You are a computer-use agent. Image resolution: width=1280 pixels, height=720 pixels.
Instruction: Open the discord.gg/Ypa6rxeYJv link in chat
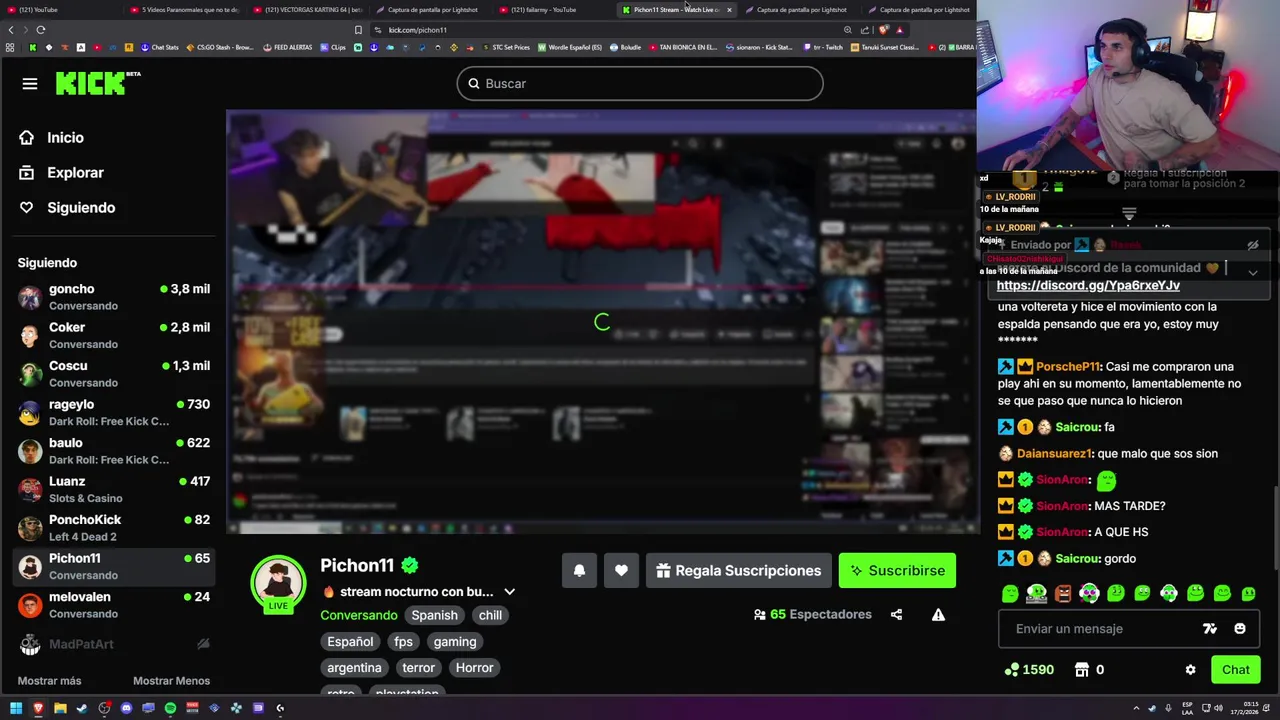tap(1088, 286)
